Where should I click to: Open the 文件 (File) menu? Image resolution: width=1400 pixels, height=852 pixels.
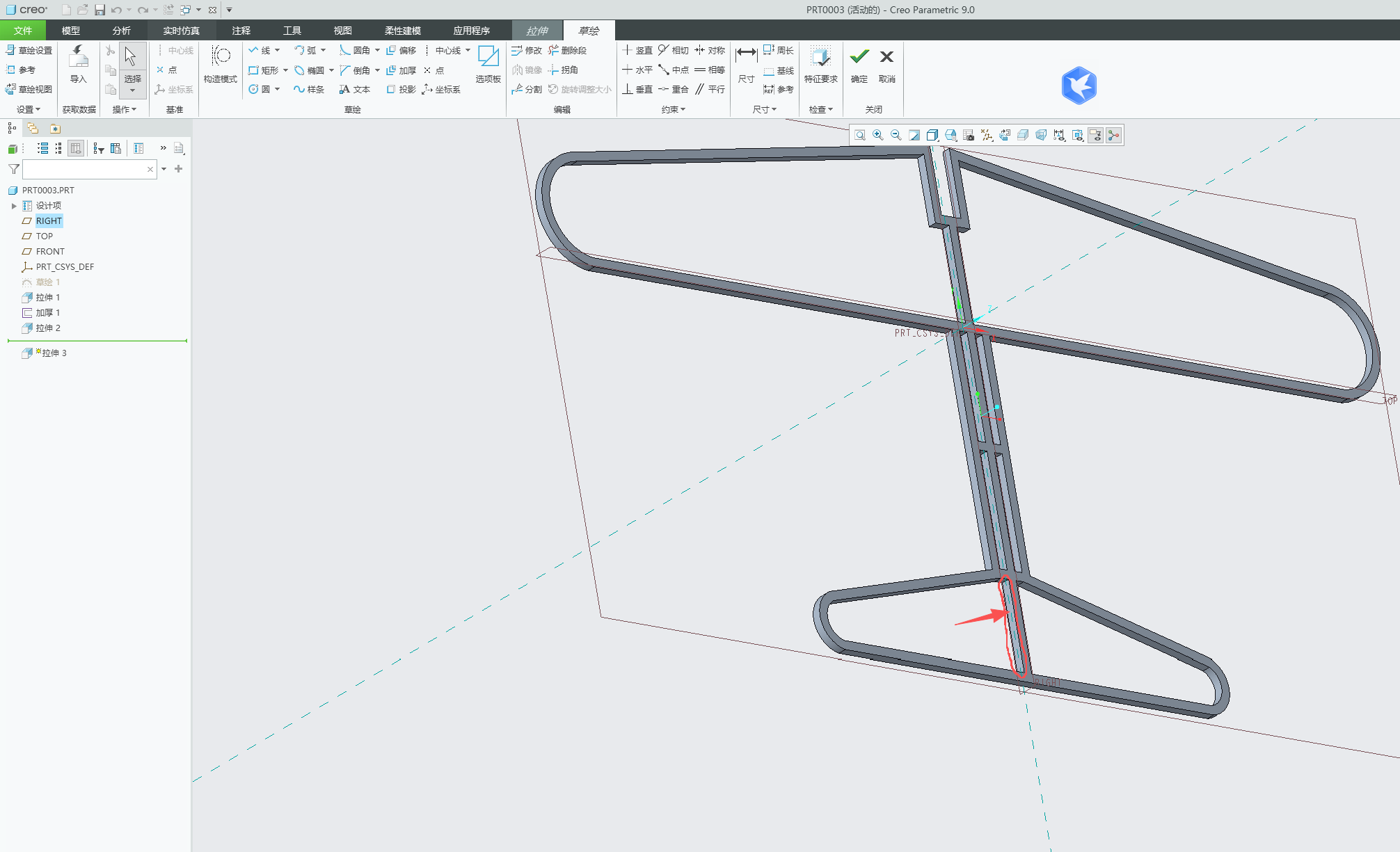pyautogui.click(x=23, y=31)
